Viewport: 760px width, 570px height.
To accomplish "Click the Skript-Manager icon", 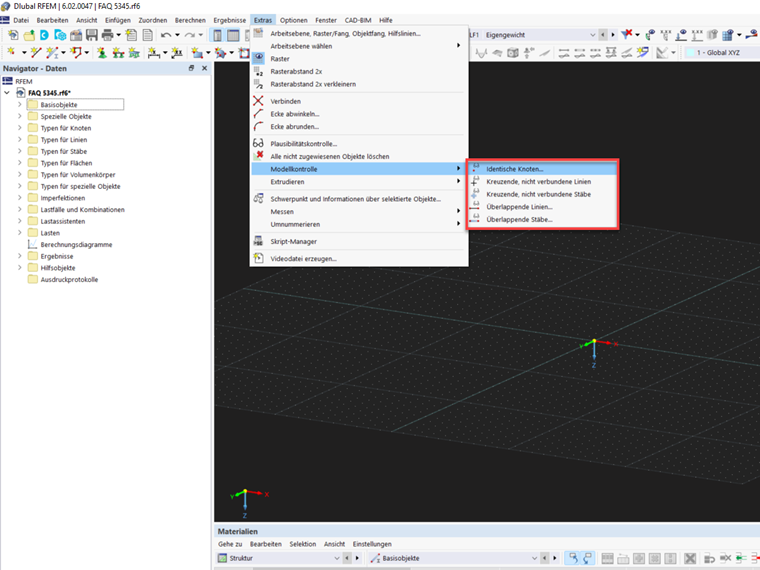I will [258, 241].
